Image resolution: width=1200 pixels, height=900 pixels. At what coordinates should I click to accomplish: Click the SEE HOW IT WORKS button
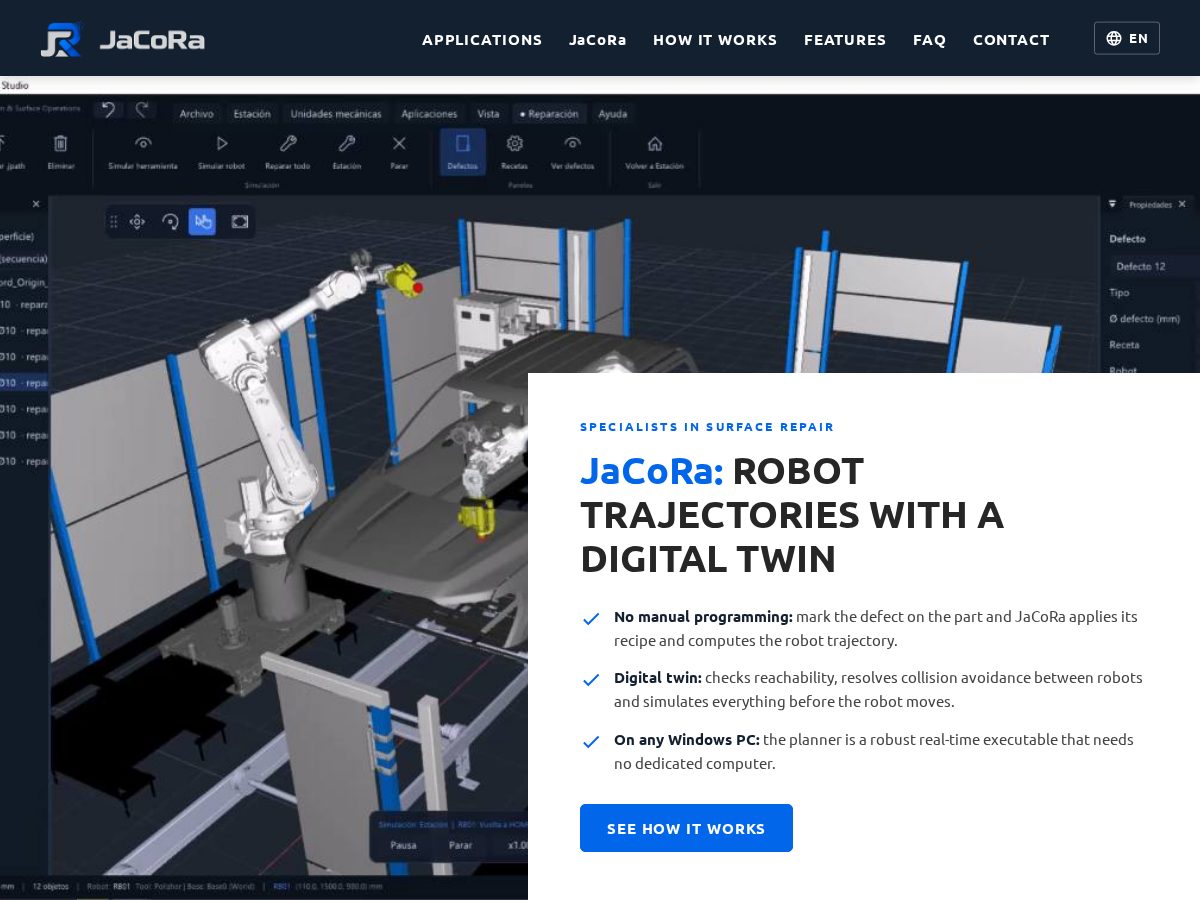point(686,828)
